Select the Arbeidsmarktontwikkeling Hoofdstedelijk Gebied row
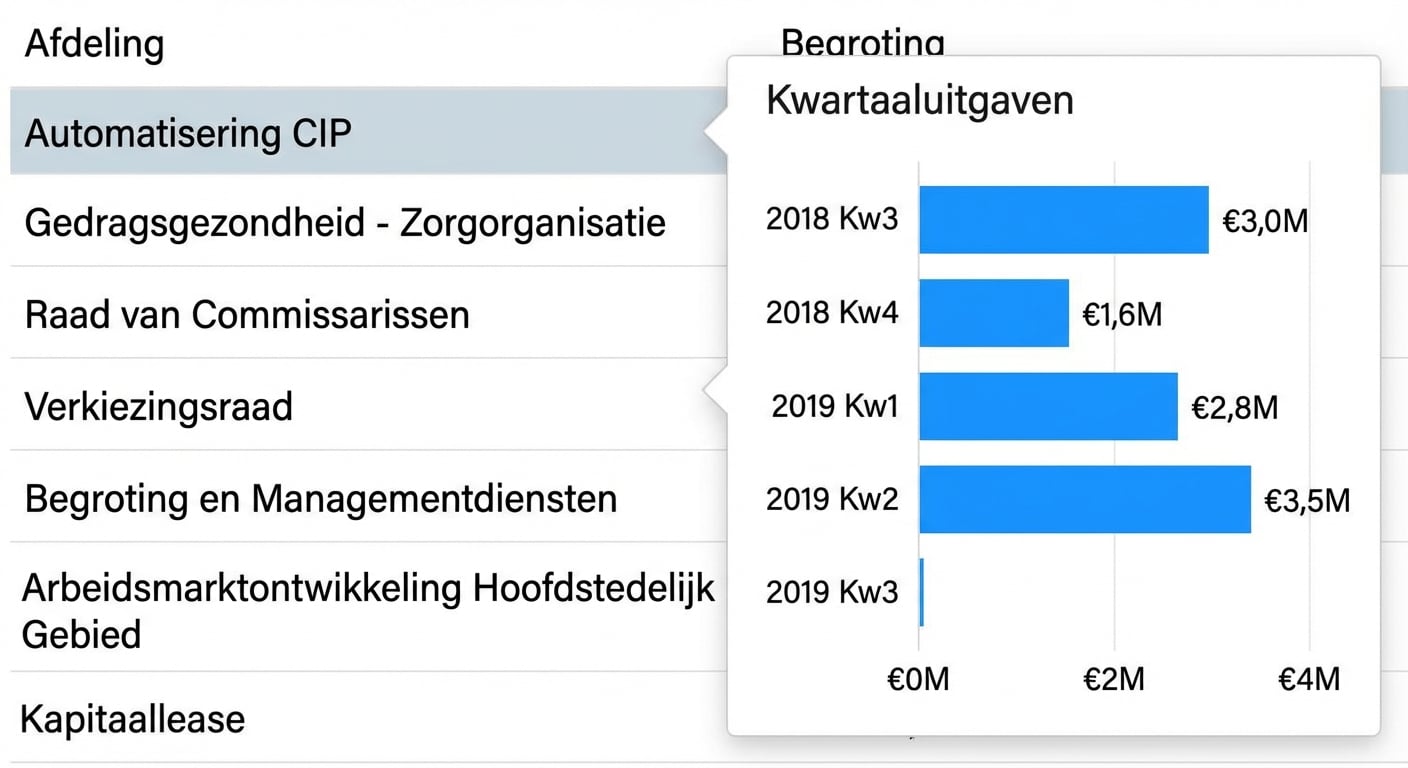Viewport: 1408px width, 768px height. coord(370,610)
